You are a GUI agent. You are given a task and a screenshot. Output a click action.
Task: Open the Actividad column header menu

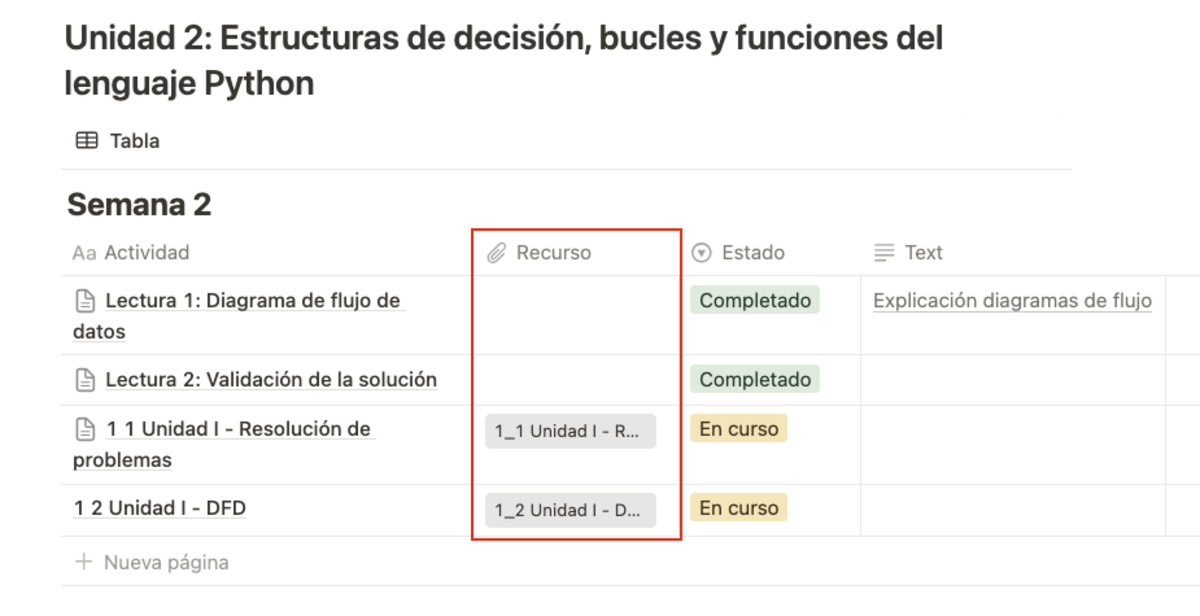coord(146,254)
